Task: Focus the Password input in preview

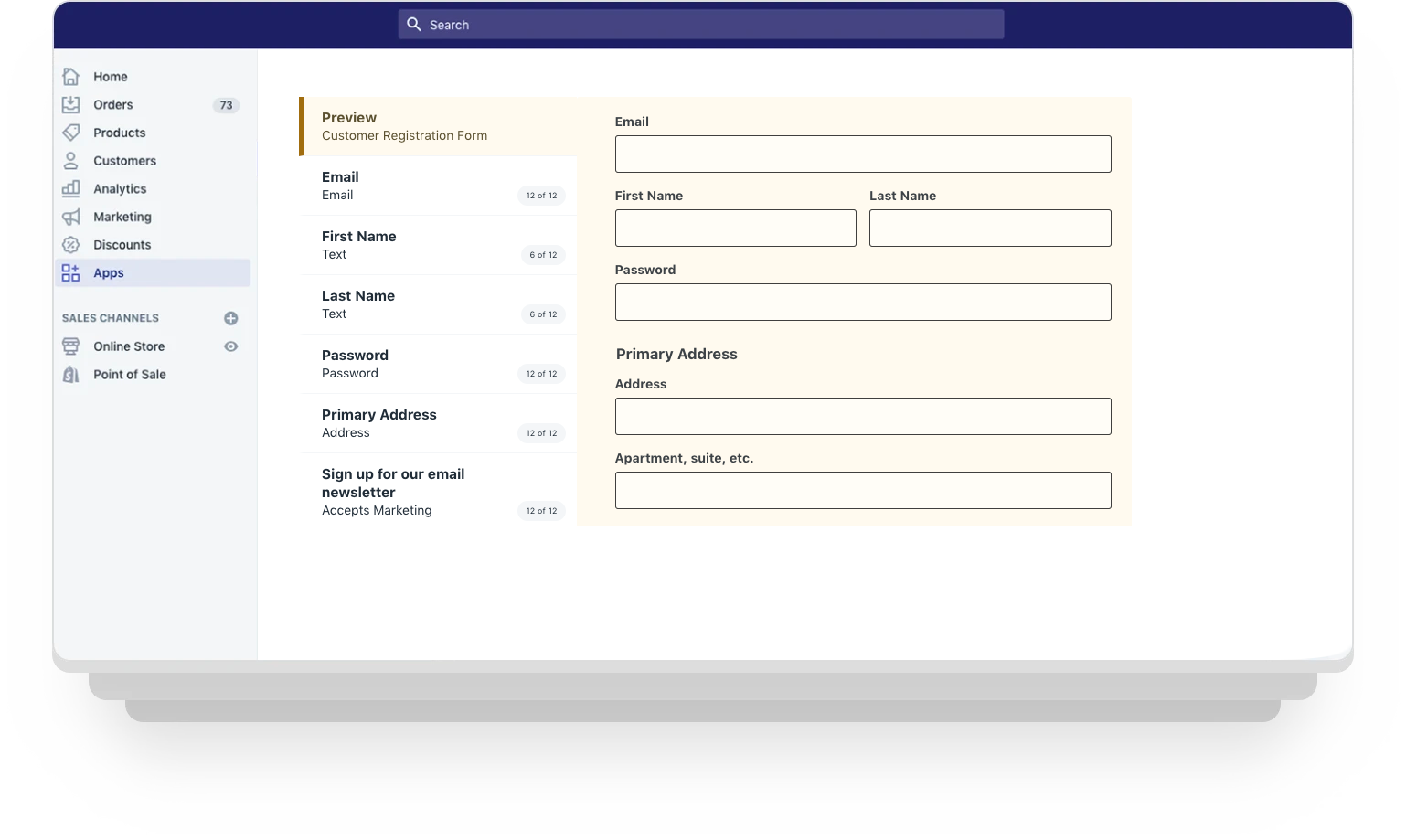Action: pyautogui.click(x=862, y=303)
